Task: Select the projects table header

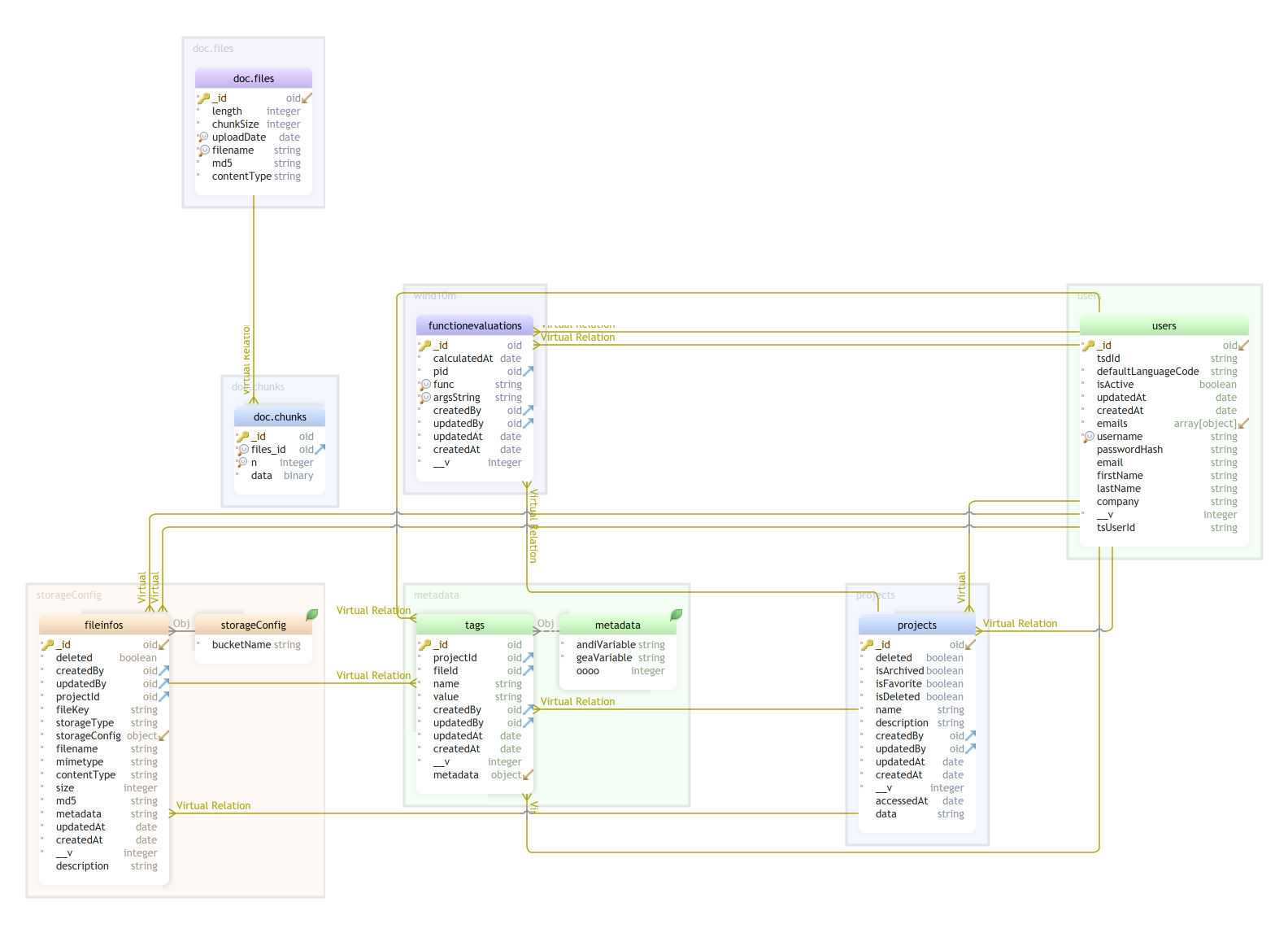Action: pyautogui.click(x=916, y=625)
